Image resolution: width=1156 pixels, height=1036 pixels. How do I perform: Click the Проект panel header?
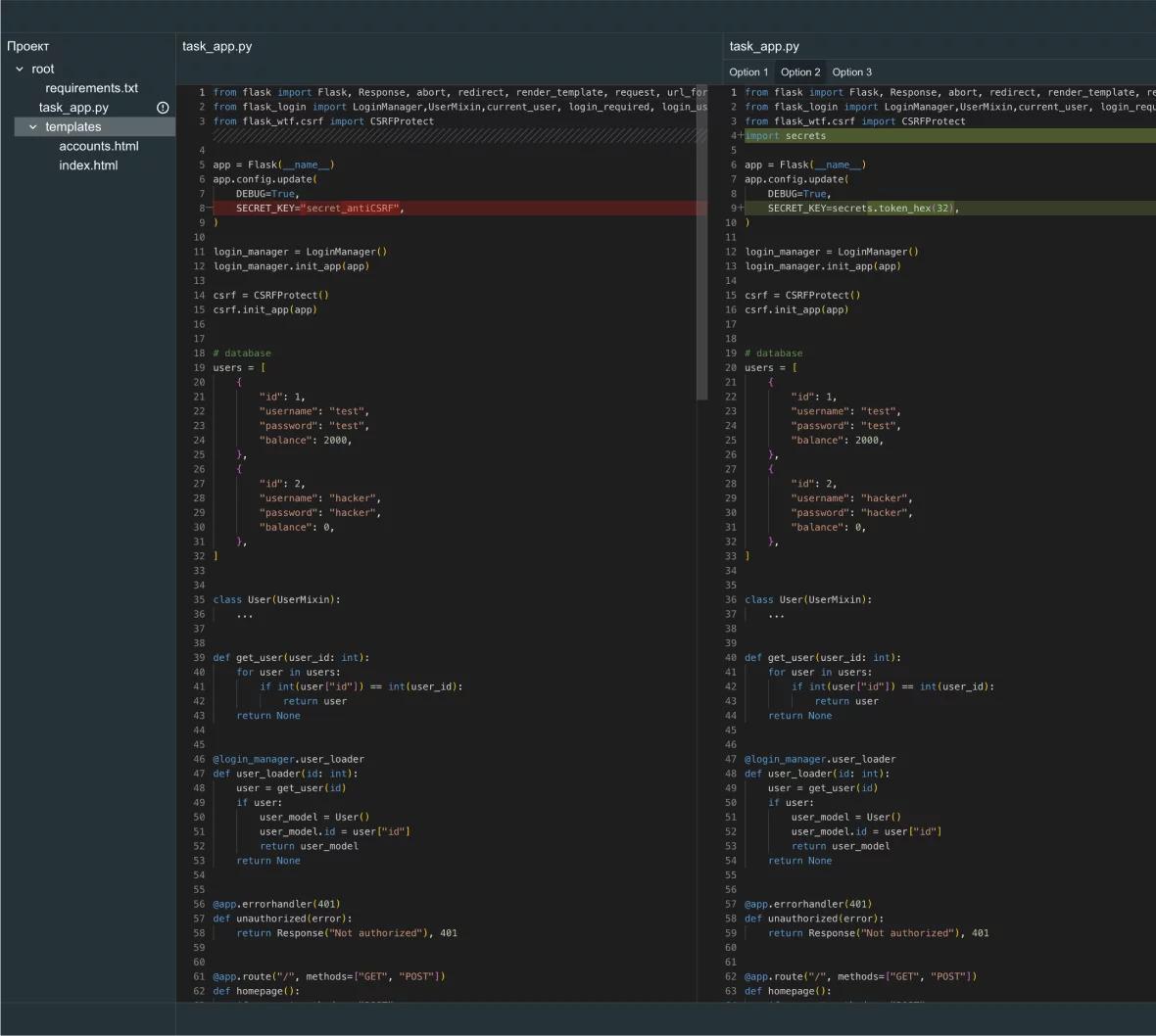pyautogui.click(x=28, y=46)
